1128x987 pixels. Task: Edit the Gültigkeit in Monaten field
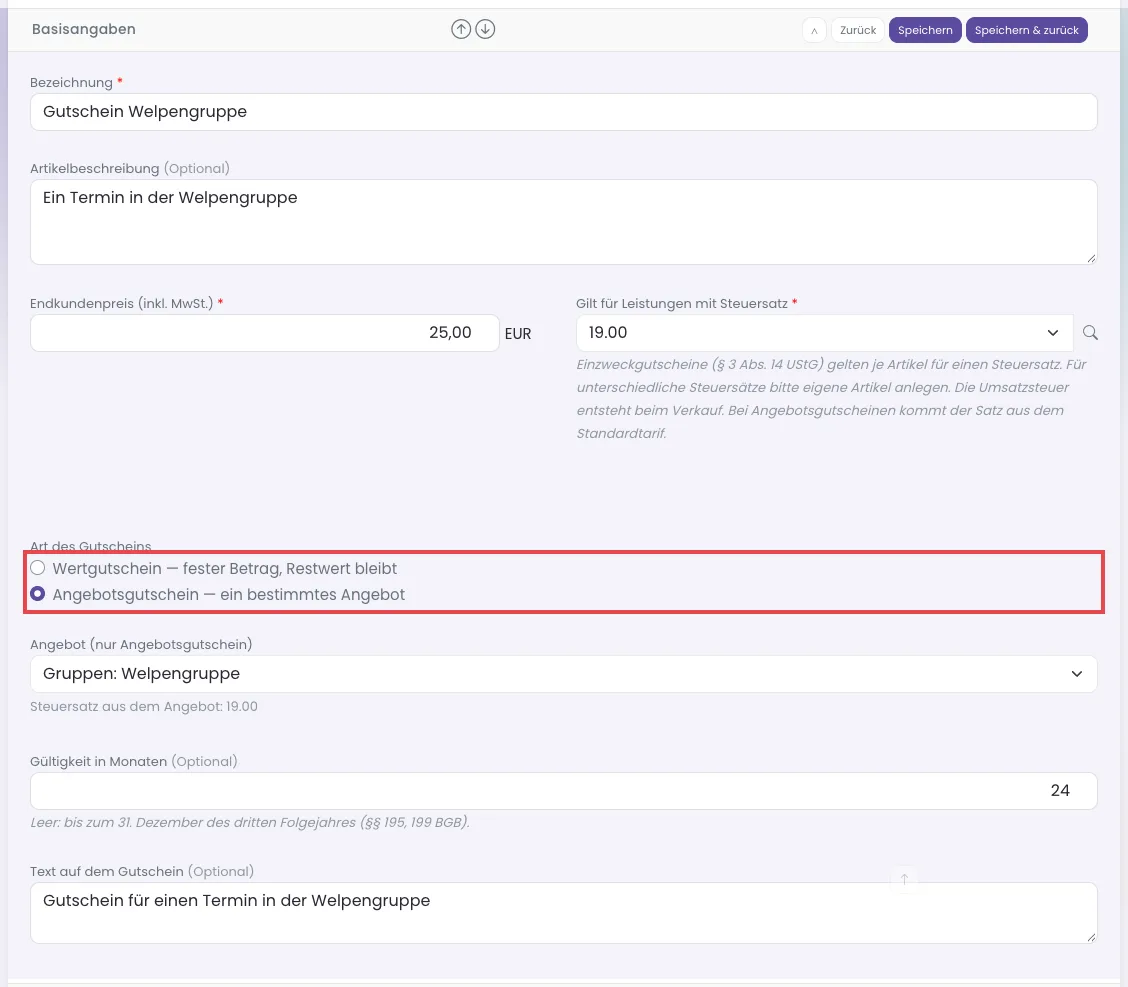[563, 791]
